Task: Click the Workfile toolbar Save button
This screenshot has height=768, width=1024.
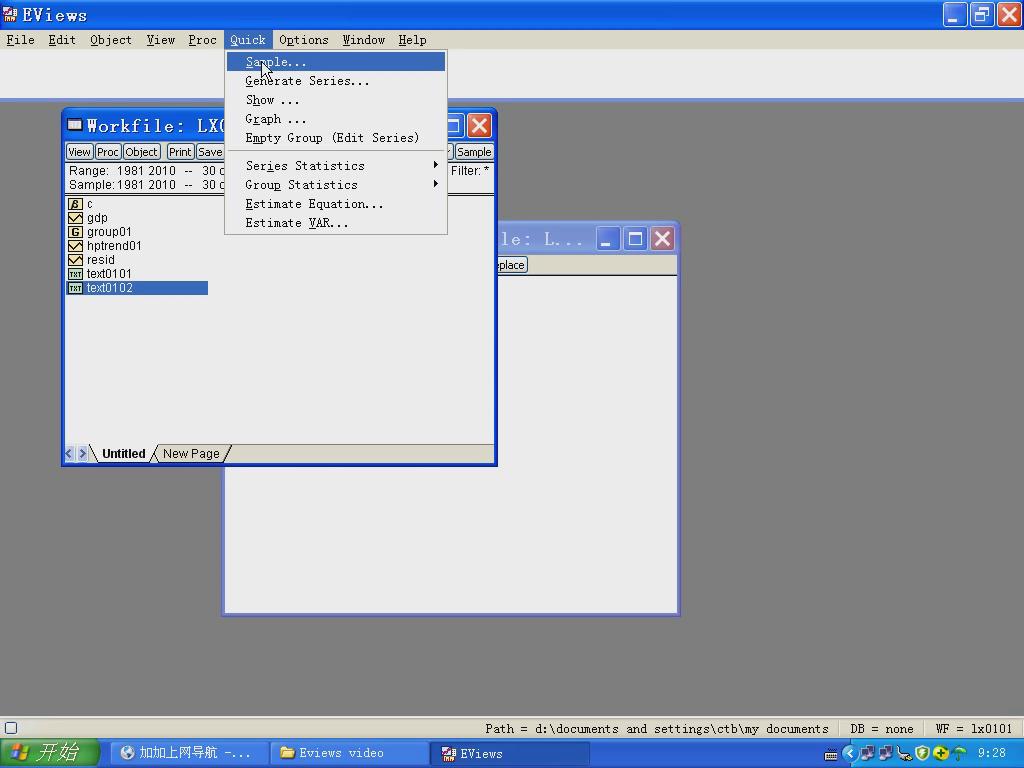Action: click(210, 152)
